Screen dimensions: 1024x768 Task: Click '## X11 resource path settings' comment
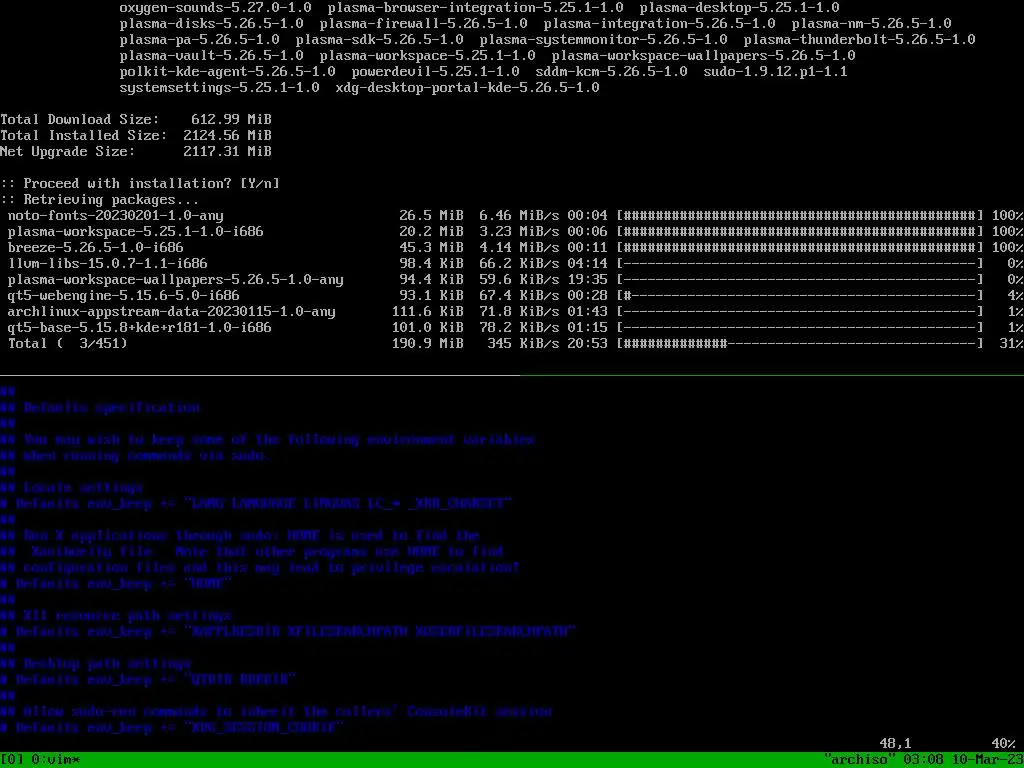[116, 615]
